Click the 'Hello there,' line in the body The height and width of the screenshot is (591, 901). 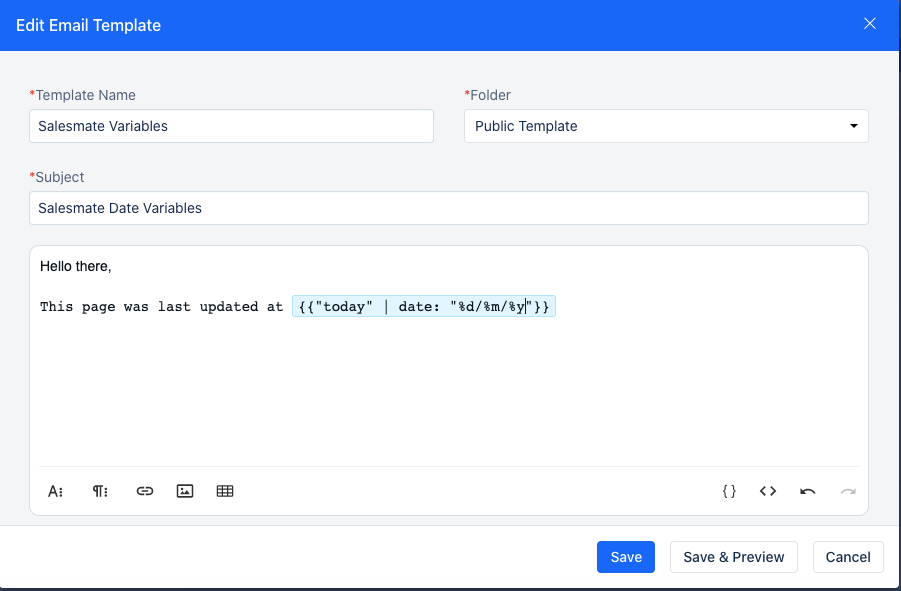(x=75, y=266)
